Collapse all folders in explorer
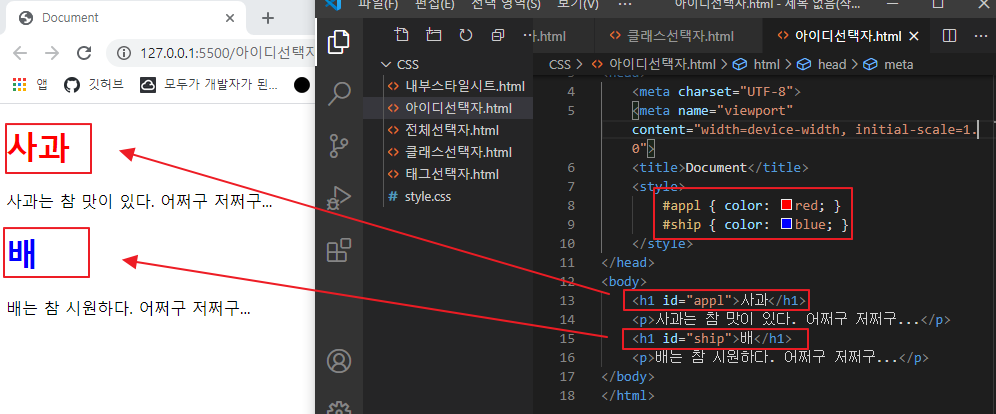This screenshot has height=414, width=996. pyautogui.click(x=498, y=36)
